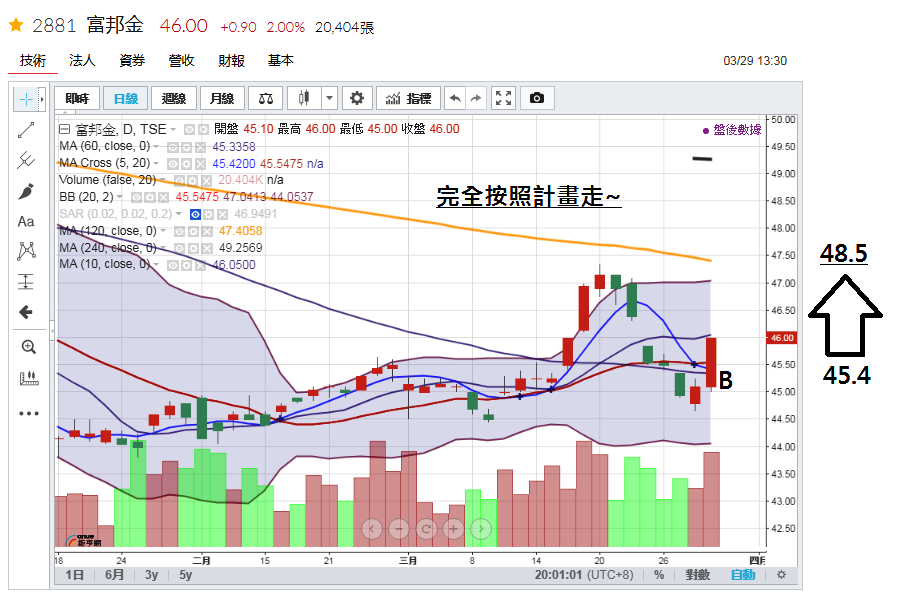This screenshot has width=900, height=600.
Task: Toggle visibility of MA (60, close, 0)
Action: pyautogui.click(x=173, y=147)
